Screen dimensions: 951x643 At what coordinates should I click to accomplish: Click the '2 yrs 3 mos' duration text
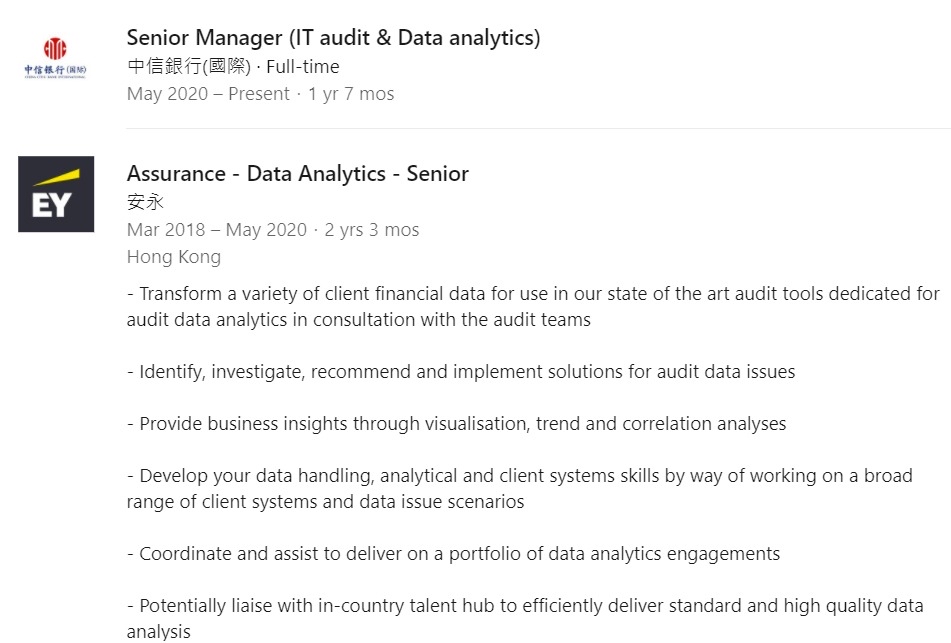tap(372, 230)
